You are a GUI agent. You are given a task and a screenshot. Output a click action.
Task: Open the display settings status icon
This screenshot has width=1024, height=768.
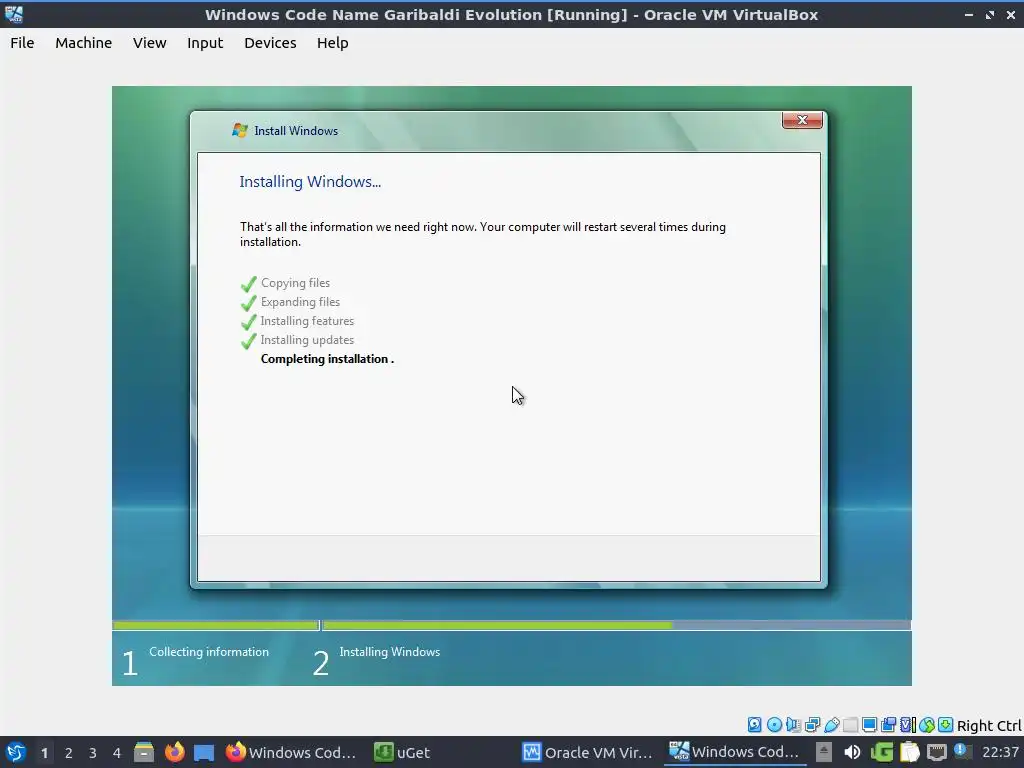[x=869, y=724]
